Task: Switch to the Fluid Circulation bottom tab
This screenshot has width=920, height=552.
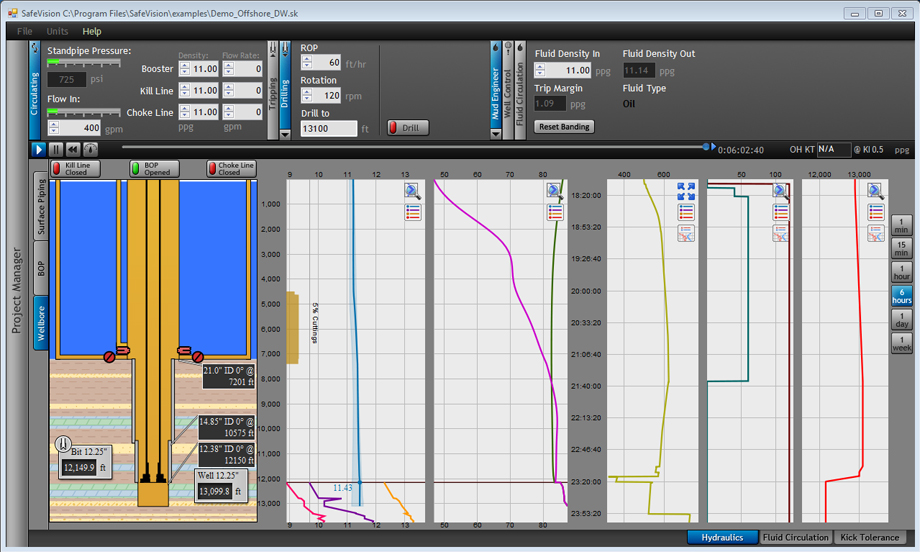Action: (795, 537)
